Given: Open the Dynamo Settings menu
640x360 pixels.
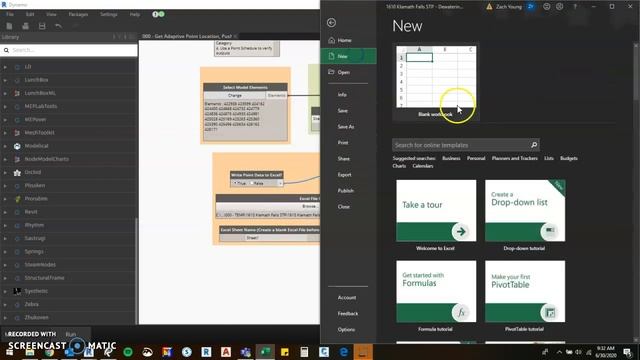Looking at the screenshot, I should pyautogui.click(x=109, y=14).
